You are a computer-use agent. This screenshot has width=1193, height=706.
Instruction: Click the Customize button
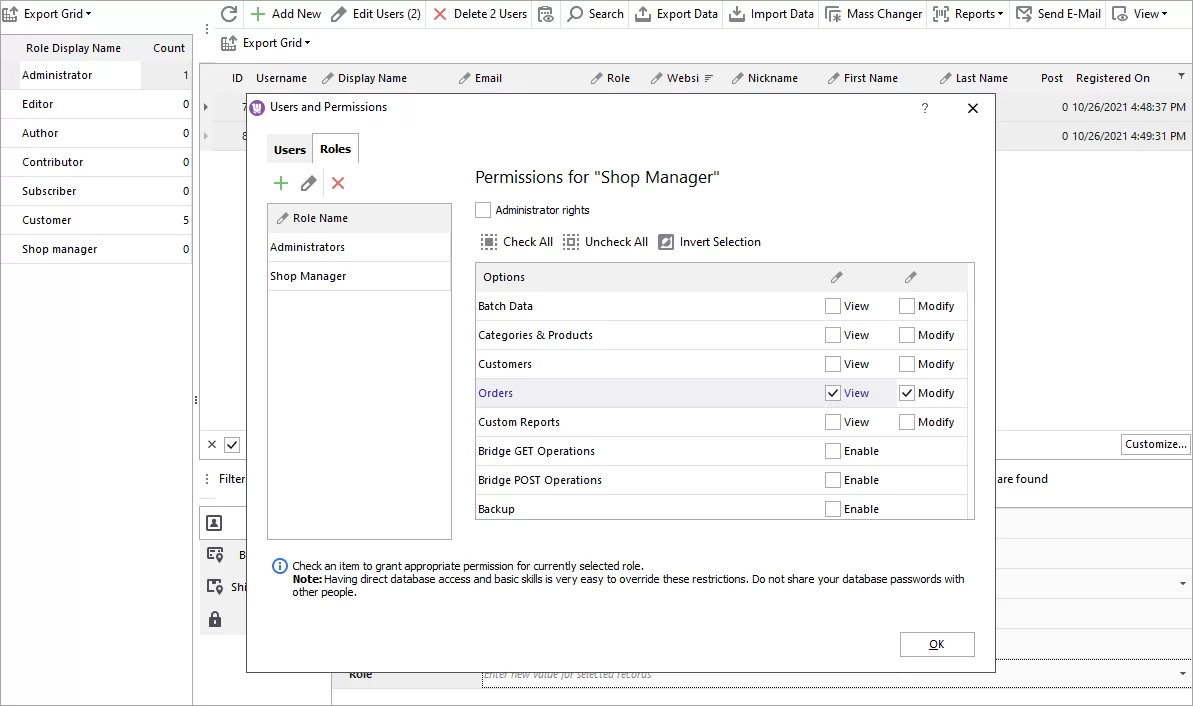click(x=1155, y=444)
